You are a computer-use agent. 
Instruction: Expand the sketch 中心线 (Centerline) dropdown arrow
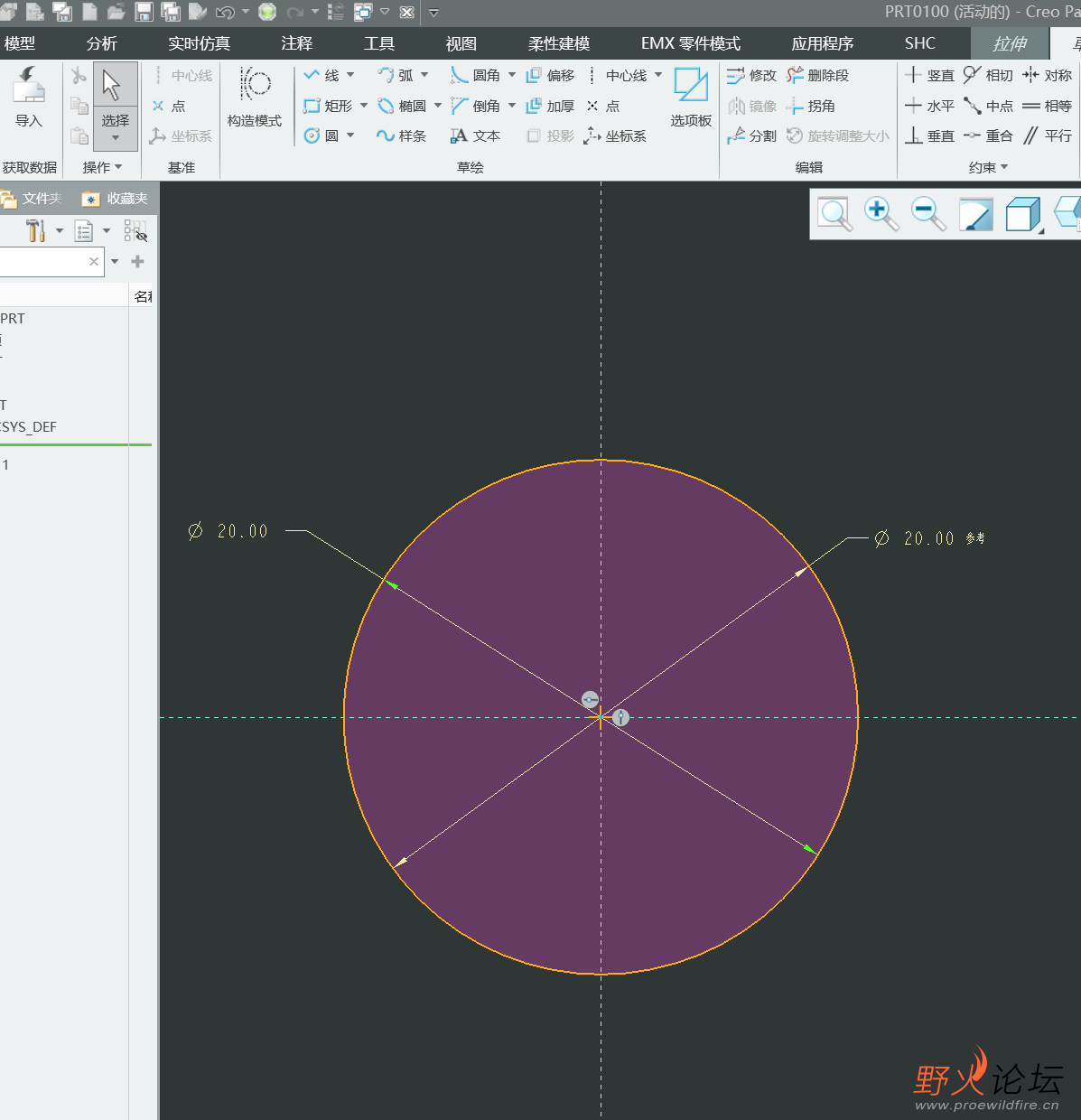[658, 75]
